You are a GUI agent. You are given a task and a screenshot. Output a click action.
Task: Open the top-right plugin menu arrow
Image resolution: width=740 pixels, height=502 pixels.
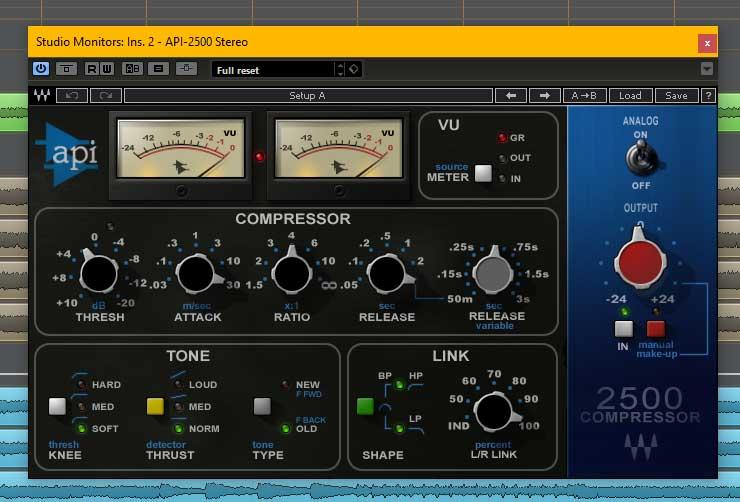point(706,69)
